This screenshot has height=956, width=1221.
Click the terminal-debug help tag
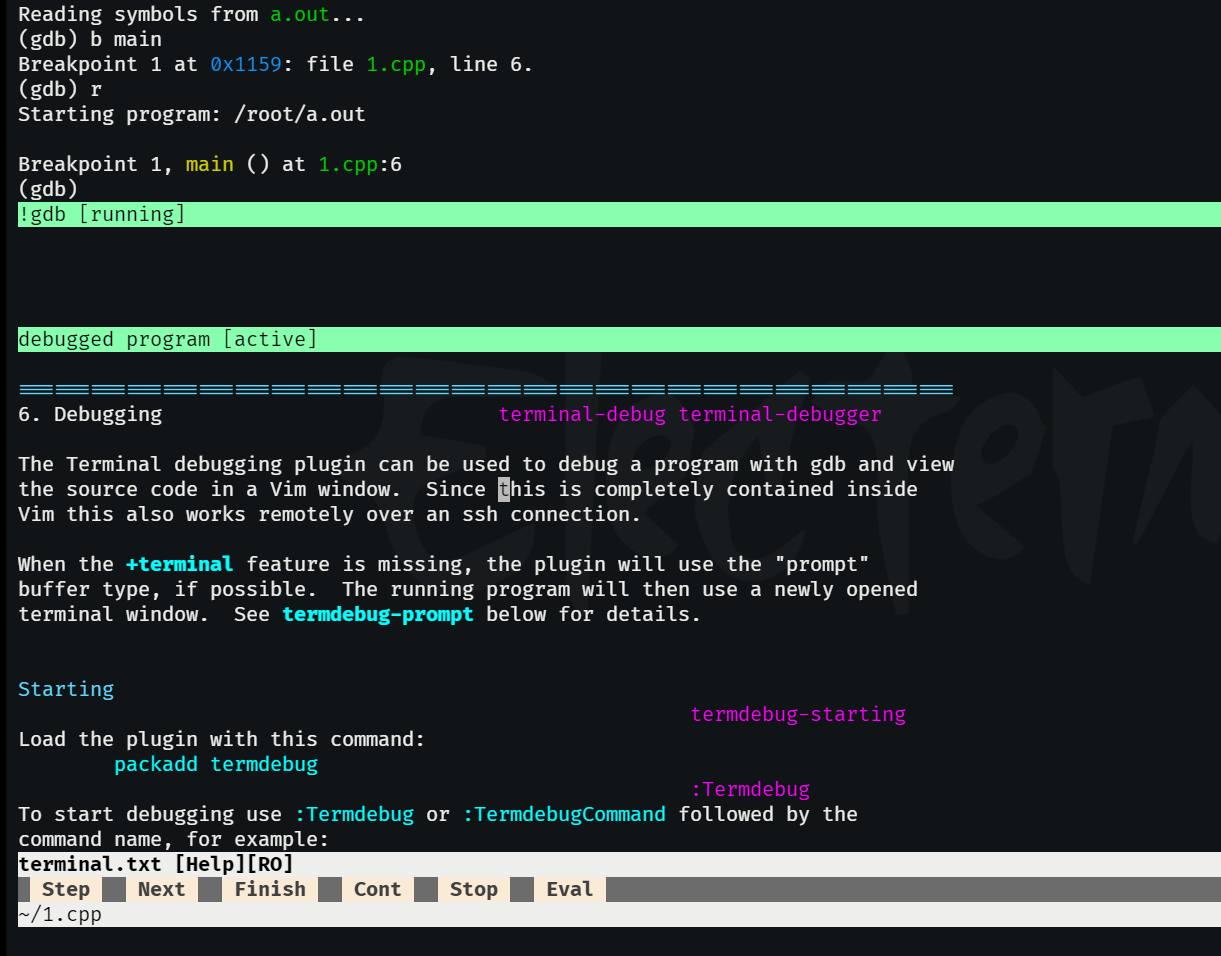(x=582, y=414)
